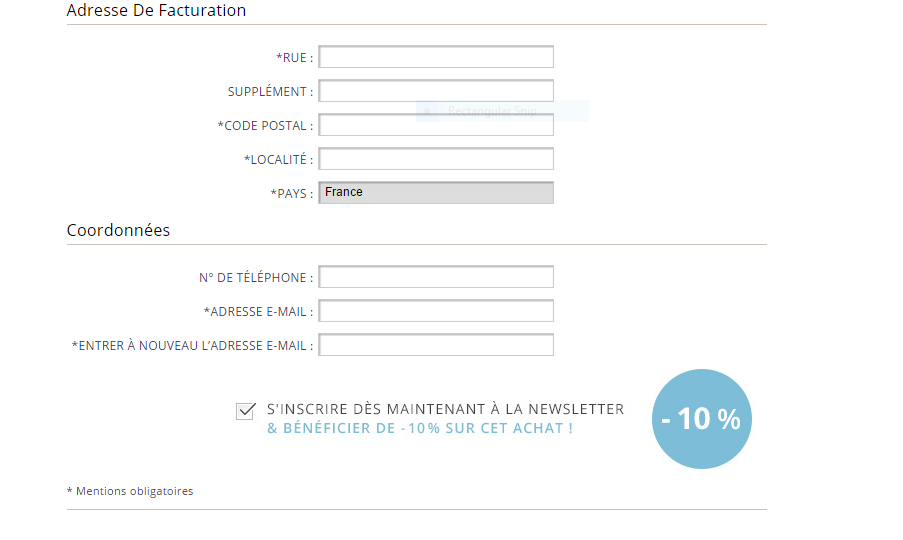The width and height of the screenshot is (903, 540).
Task: Open the PAYS field showing France
Action: point(436,192)
